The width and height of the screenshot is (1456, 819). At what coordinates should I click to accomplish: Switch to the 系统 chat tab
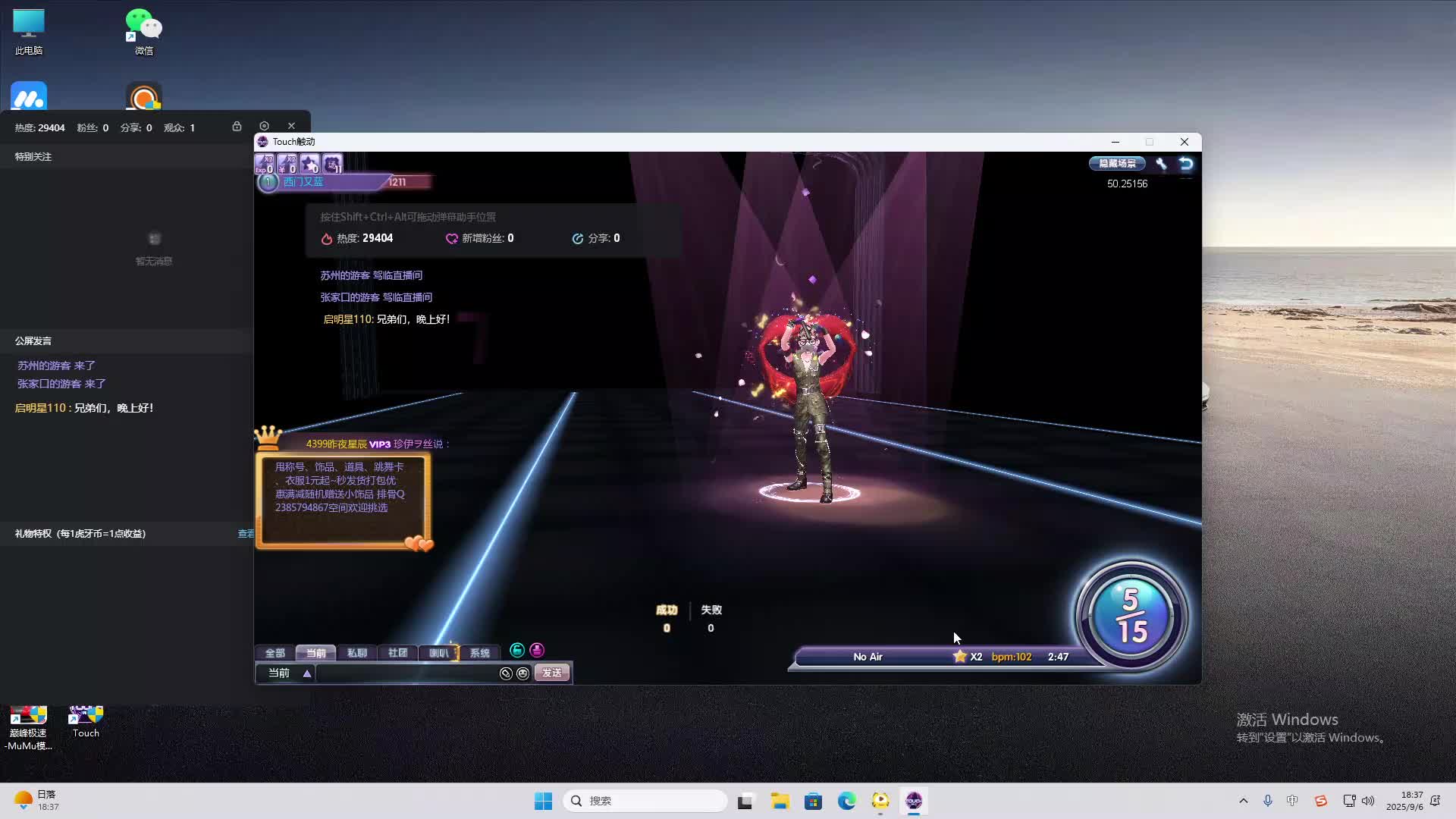point(479,653)
